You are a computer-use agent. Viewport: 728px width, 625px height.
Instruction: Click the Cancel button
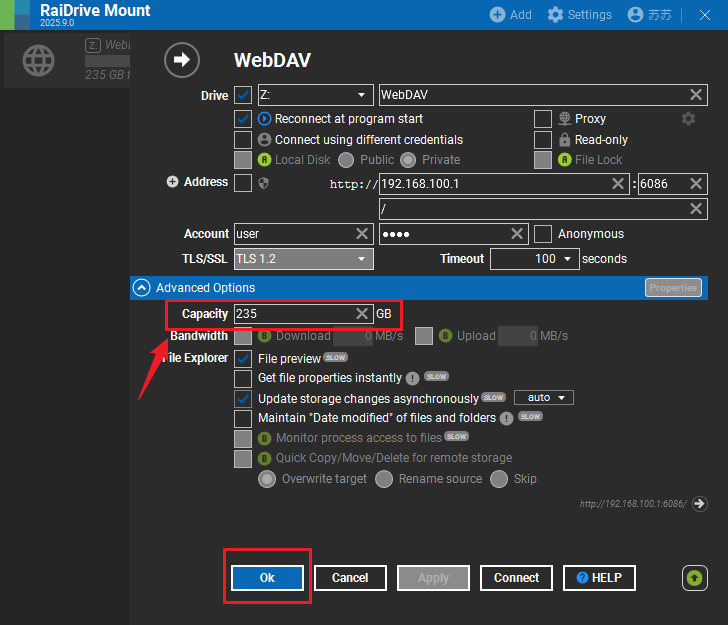pyautogui.click(x=350, y=578)
